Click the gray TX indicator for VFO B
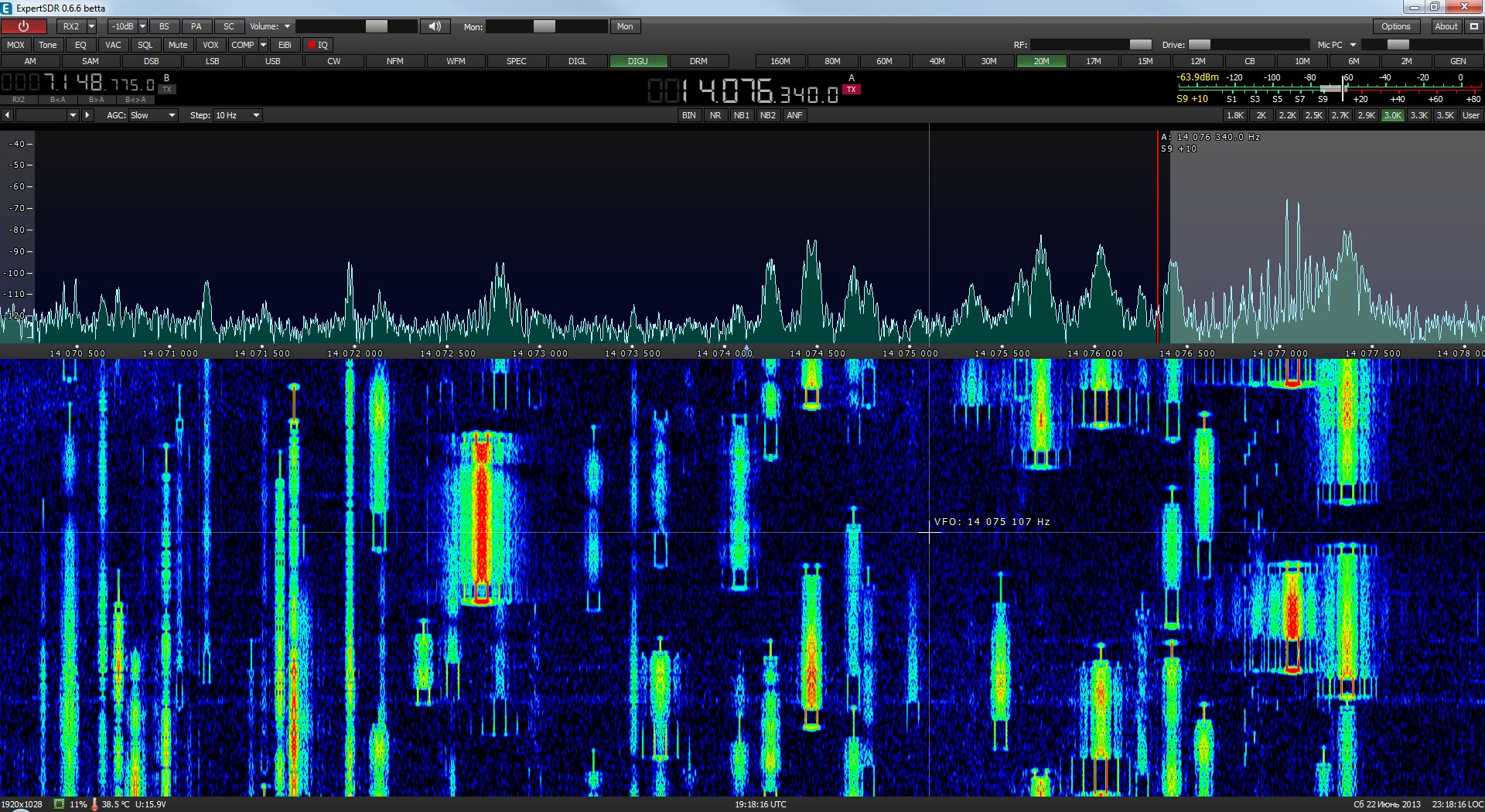The image size is (1485, 812). pos(167,90)
